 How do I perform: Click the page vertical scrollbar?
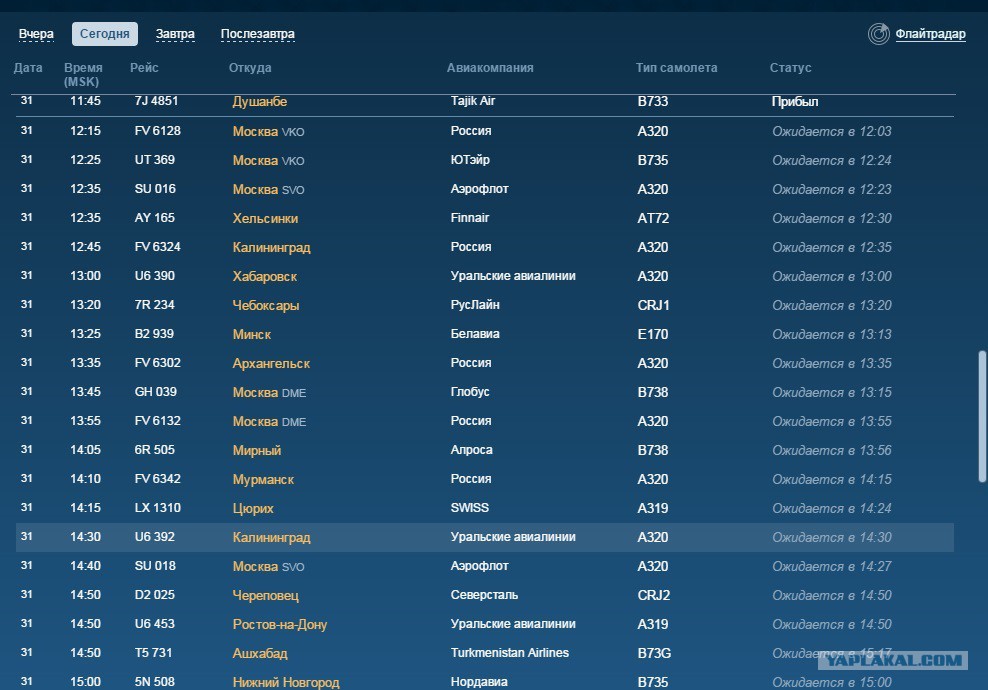tap(982, 416)
